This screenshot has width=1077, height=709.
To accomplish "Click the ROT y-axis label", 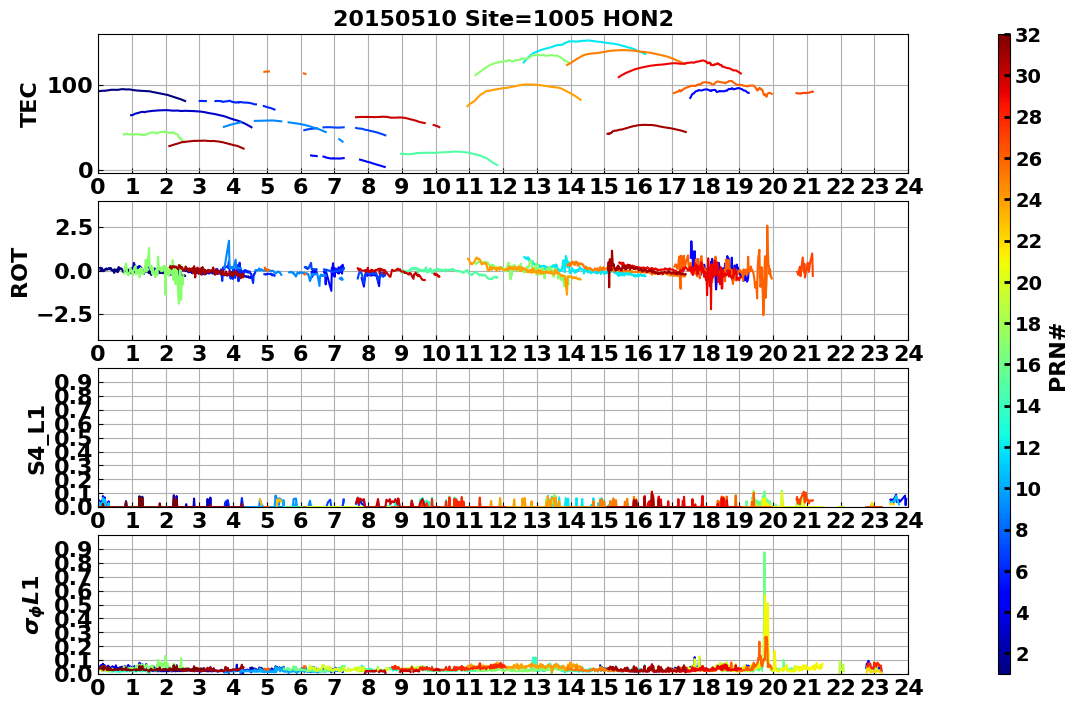I will point(20,273).
